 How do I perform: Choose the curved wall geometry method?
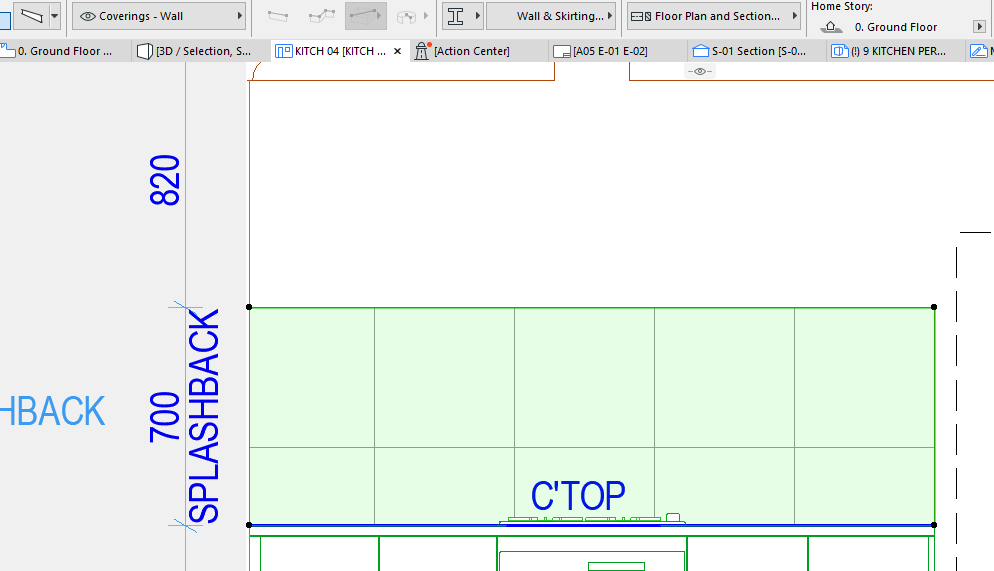click(x=406, y=16)
